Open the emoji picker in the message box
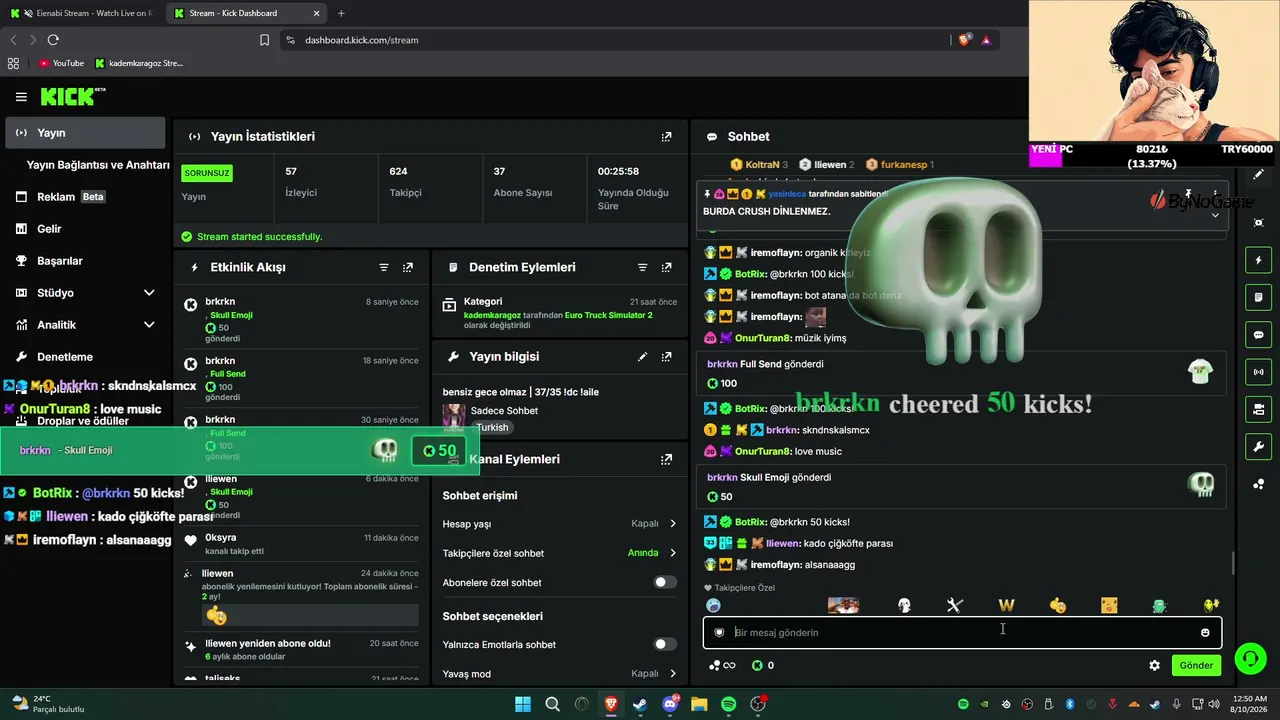The image size is (1280, 720). (1205, 632)
